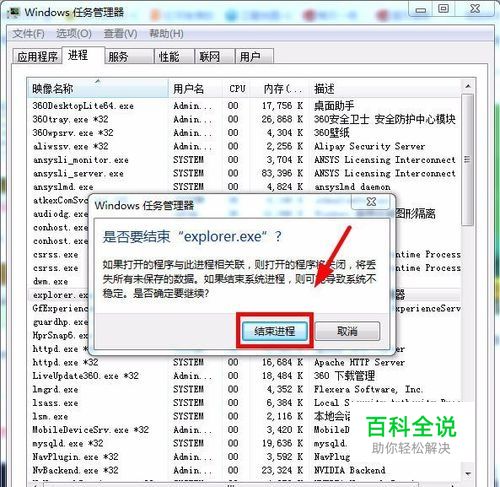Go to the 联网 tab

pos(214,56)
